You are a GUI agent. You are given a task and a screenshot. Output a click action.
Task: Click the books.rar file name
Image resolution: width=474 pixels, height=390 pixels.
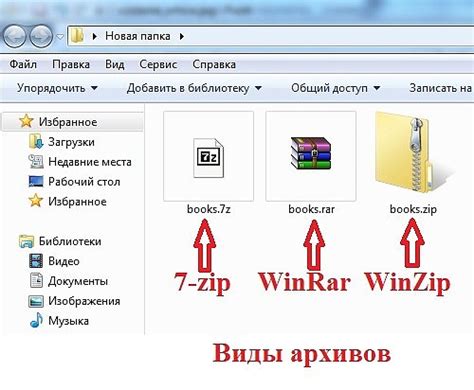tap(311, 209)
